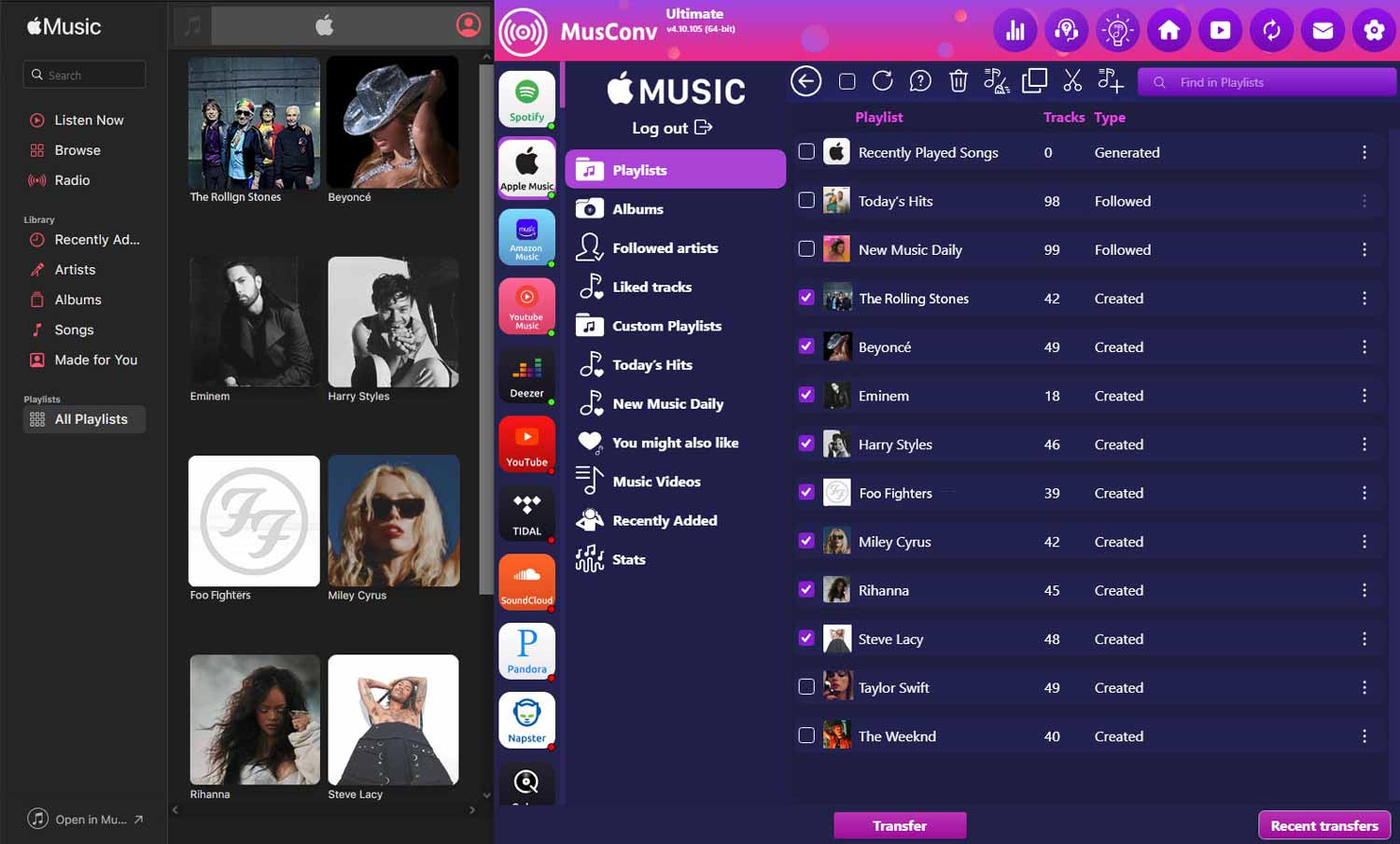Open options menu for The Weeknd row
1400x844 pixels.
1365,736
